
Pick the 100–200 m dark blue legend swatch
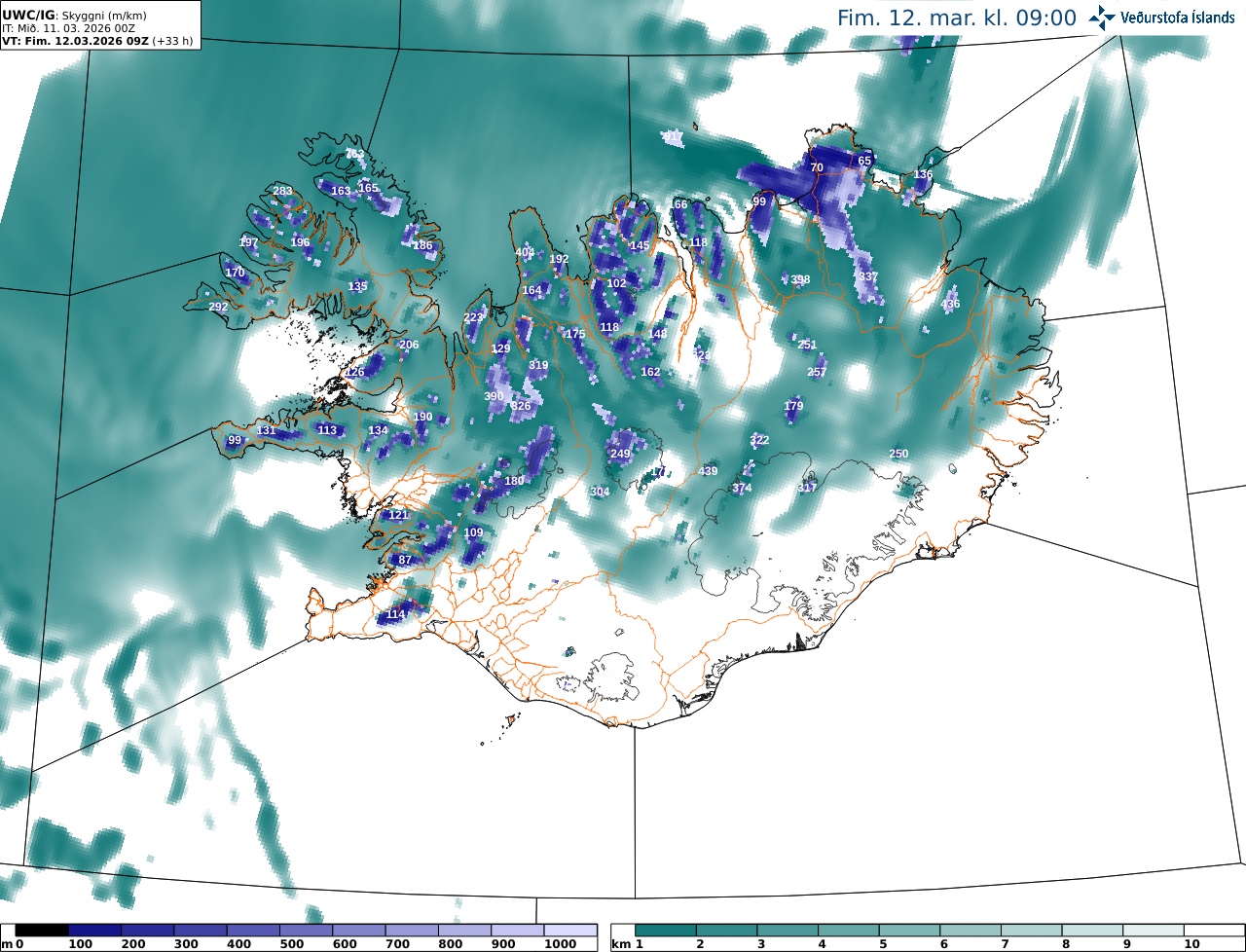click(94, 932)
